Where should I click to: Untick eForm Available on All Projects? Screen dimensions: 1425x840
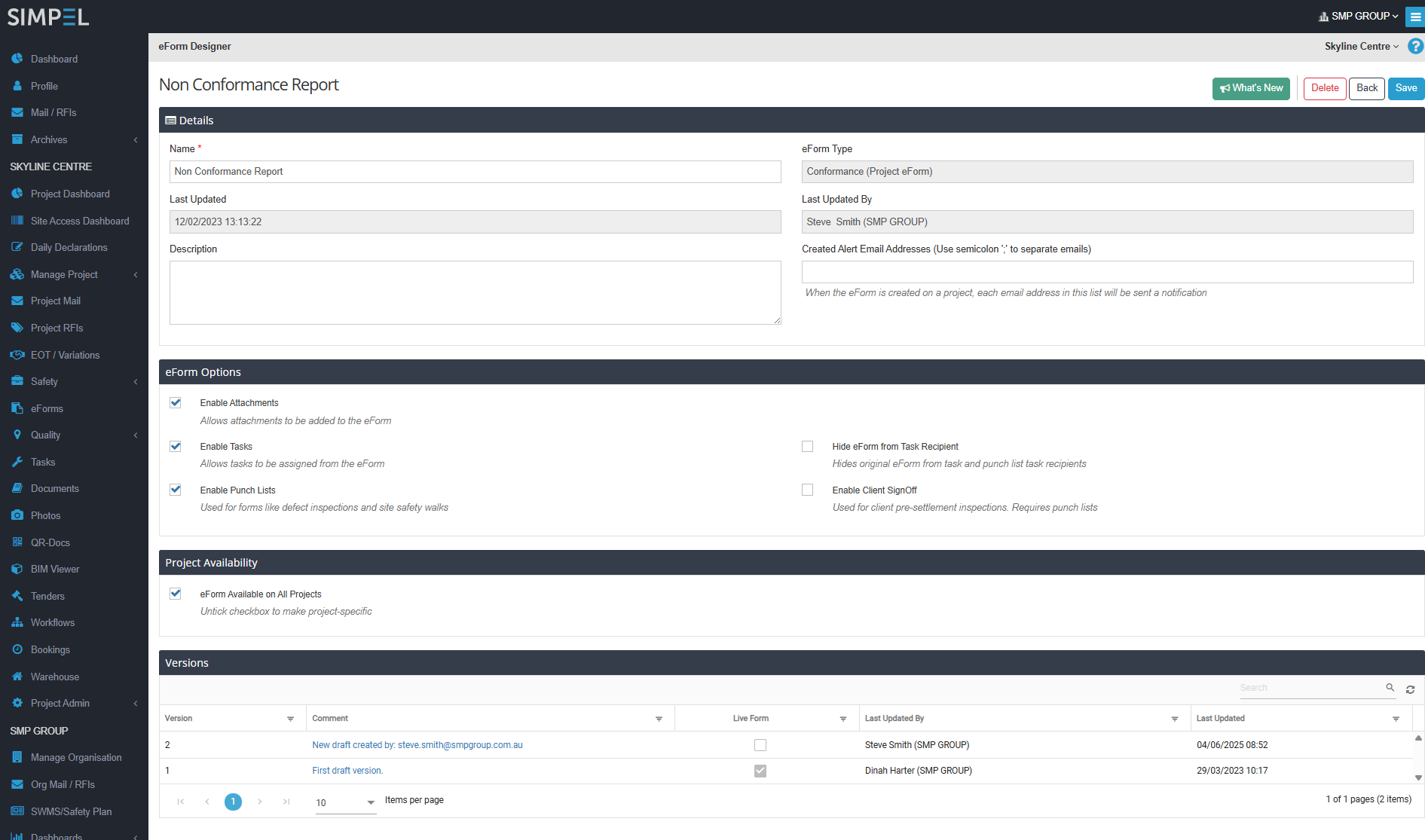(176, 594)
